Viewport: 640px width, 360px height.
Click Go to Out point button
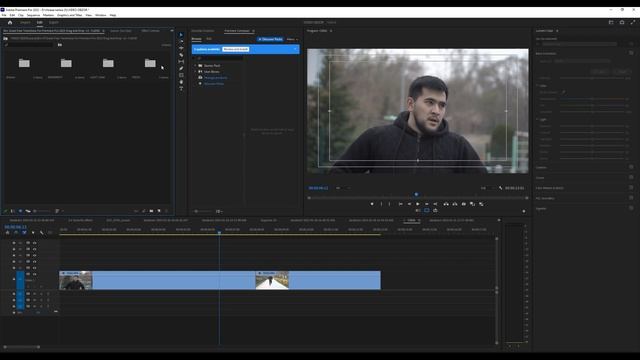(435, 204)
